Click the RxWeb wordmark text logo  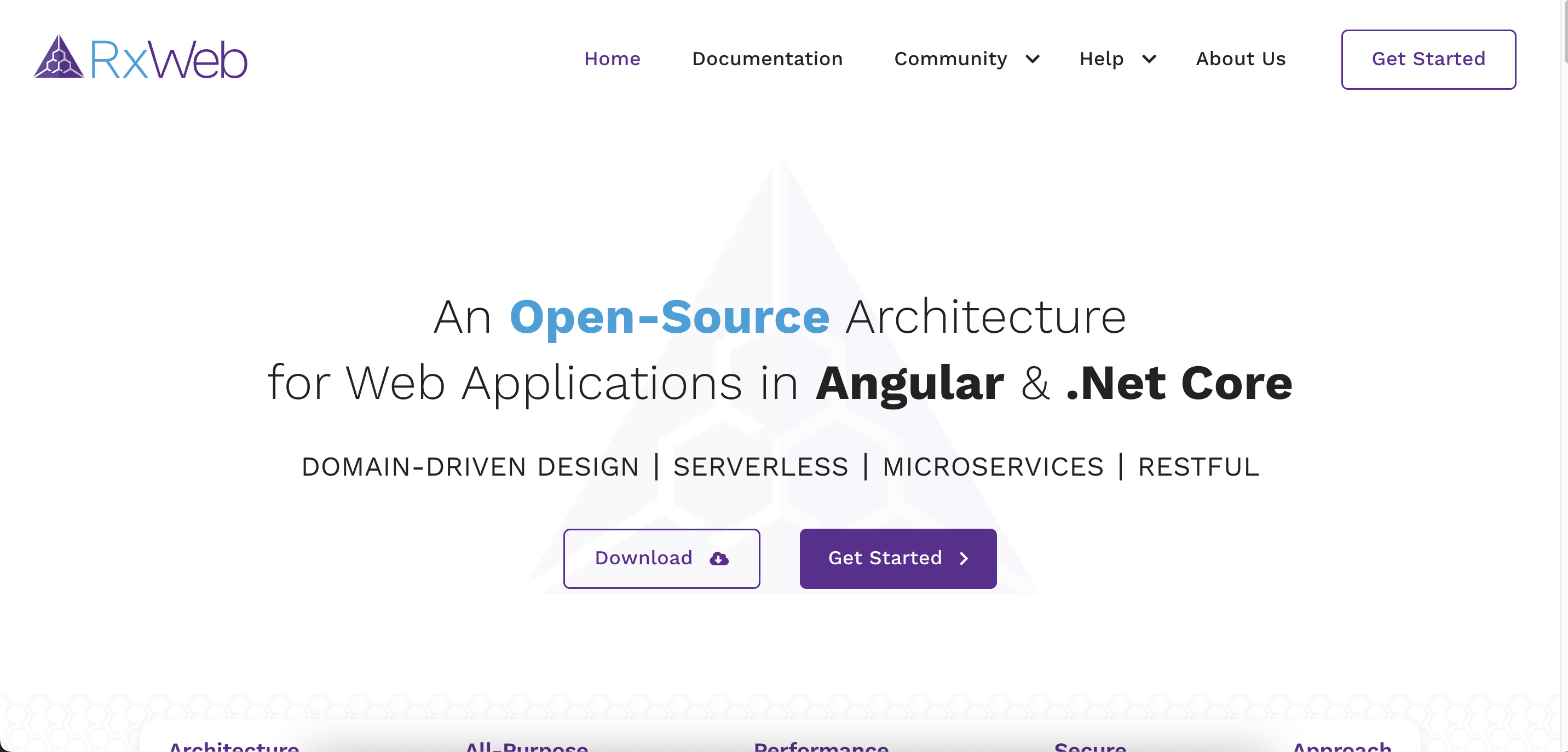169,60
